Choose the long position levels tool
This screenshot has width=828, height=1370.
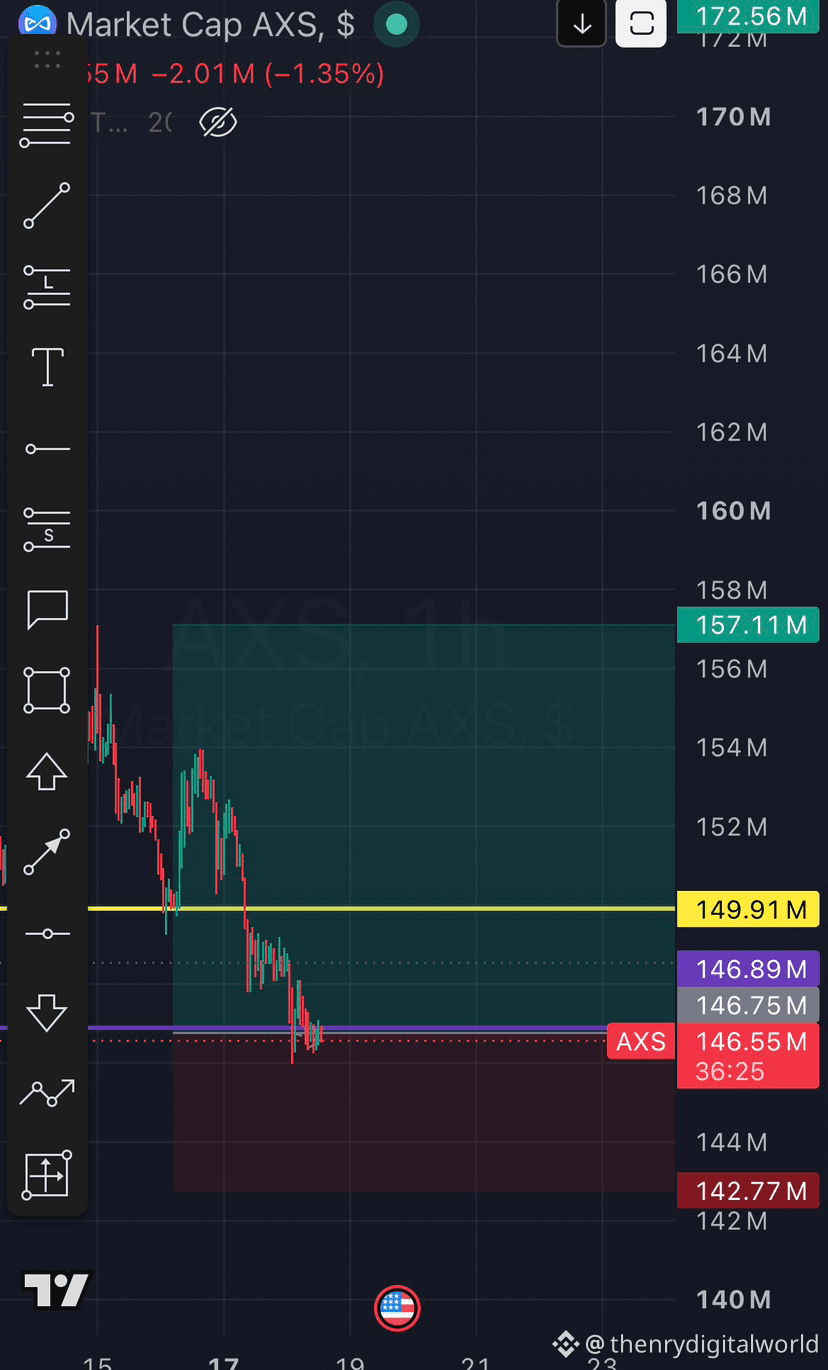pyautogui.click(x=47, y=286)
